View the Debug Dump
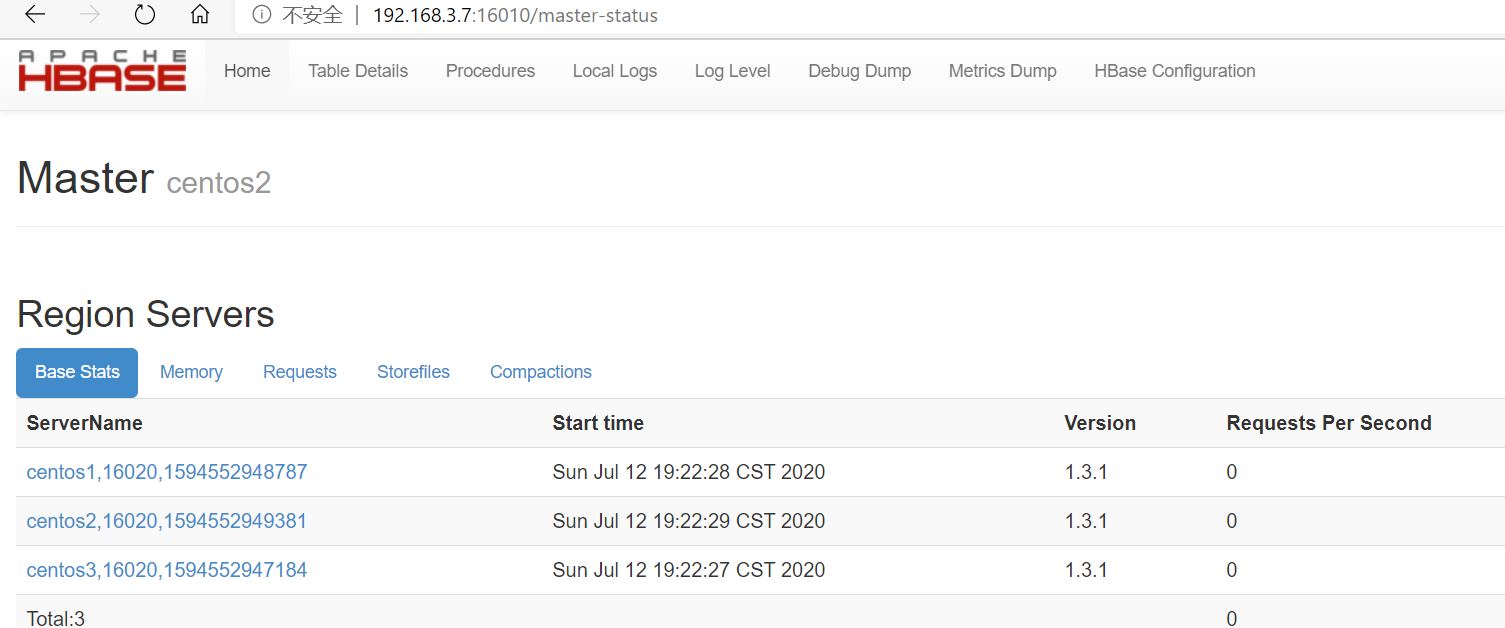Image resolution: width=1505 pixels, height=628 pixels. point(860,71)
